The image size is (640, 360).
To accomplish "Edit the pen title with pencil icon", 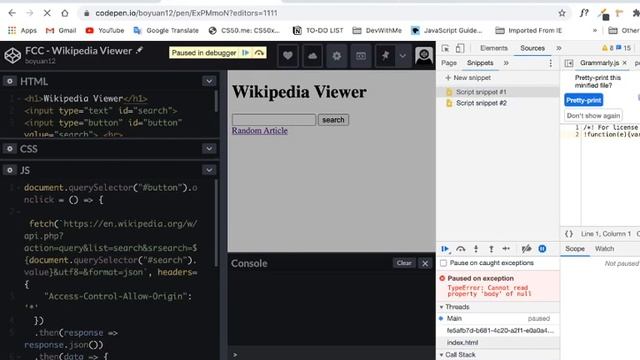I will pos(140,50).
